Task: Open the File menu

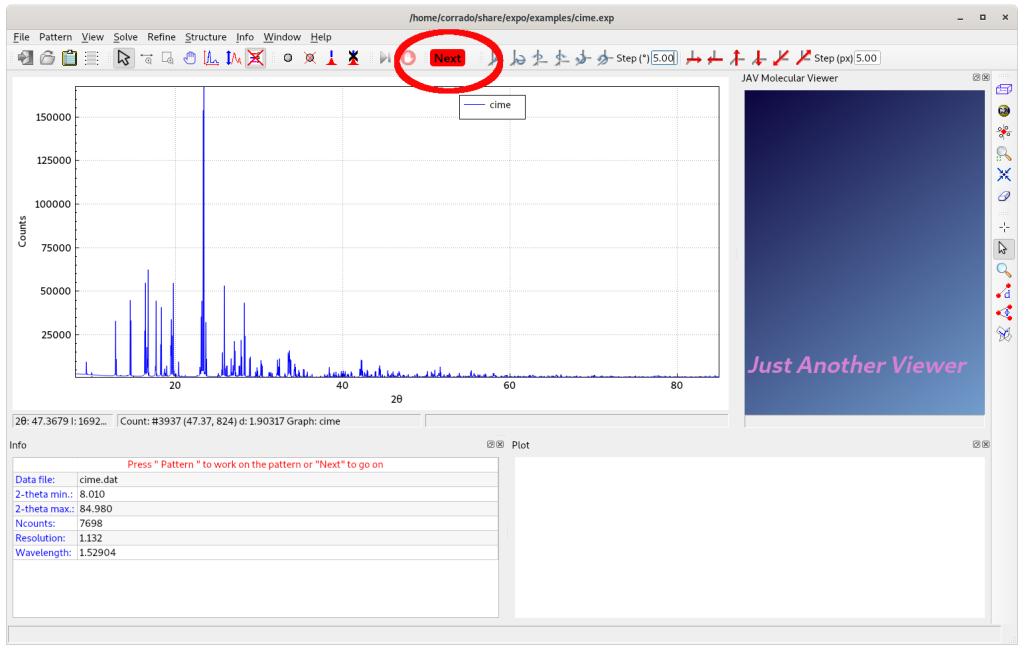Action: coord(21,37)
